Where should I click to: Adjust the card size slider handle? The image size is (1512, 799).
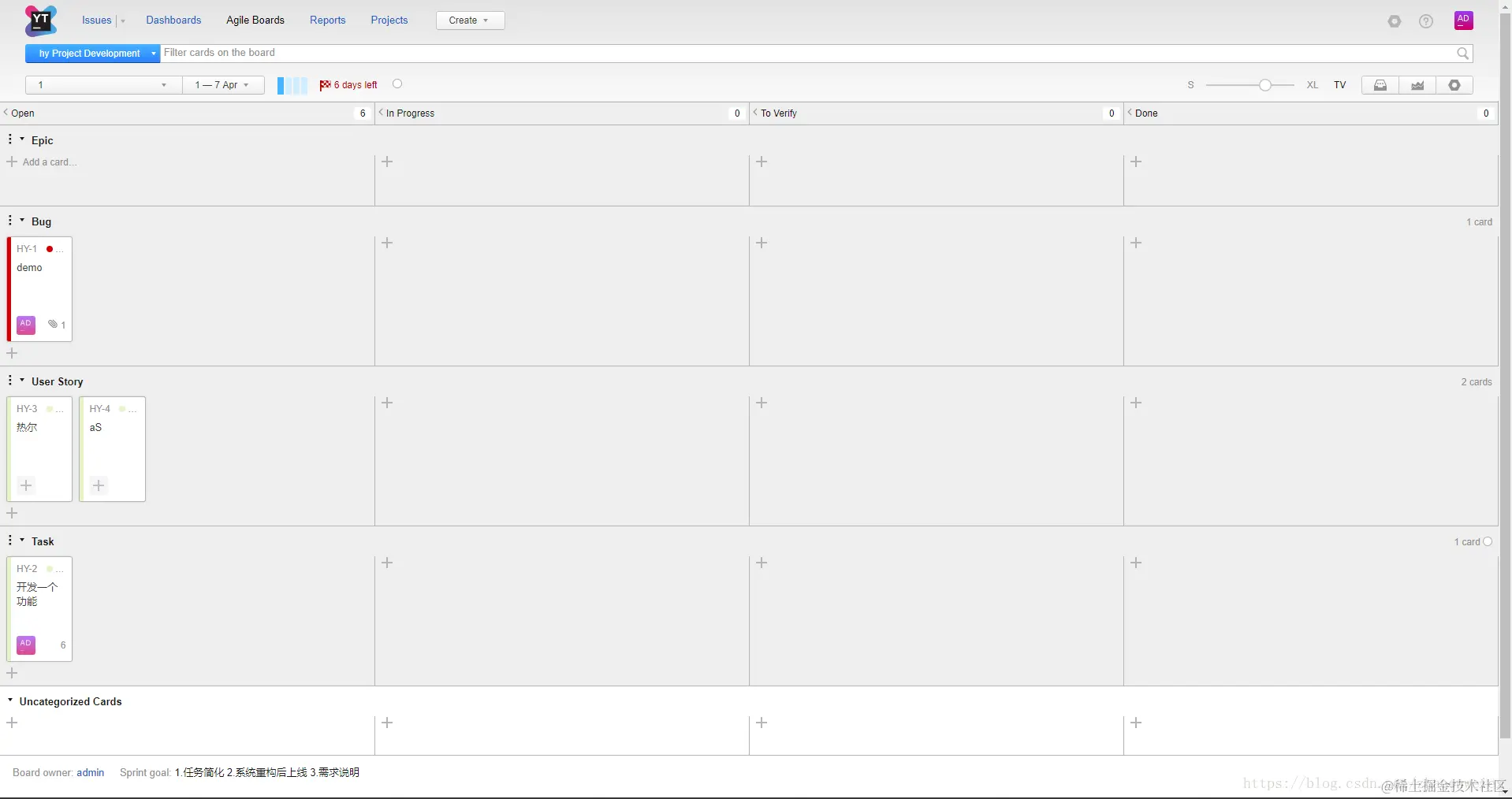[1264, 85]
